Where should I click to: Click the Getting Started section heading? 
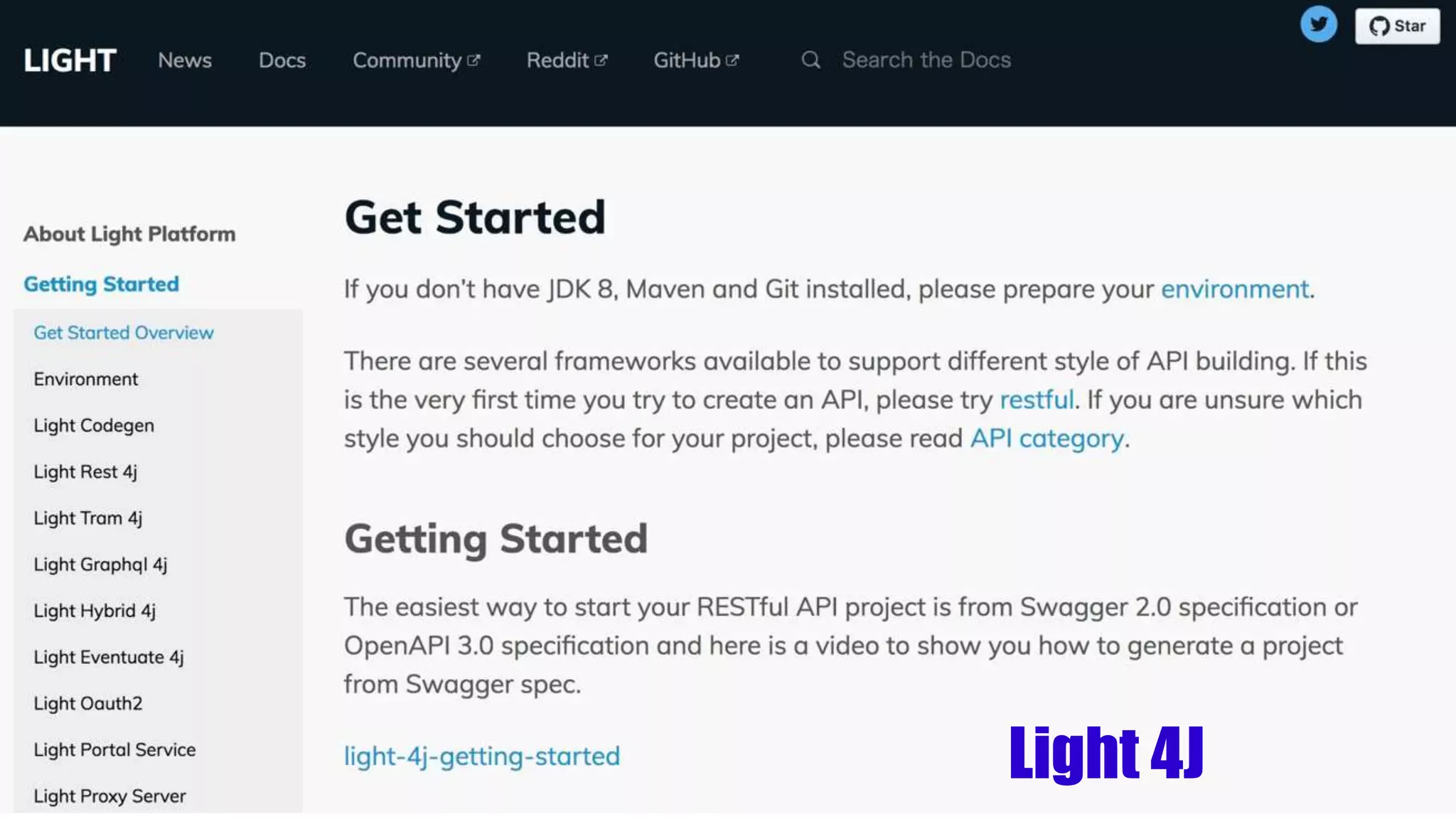(x=496, y=539)
